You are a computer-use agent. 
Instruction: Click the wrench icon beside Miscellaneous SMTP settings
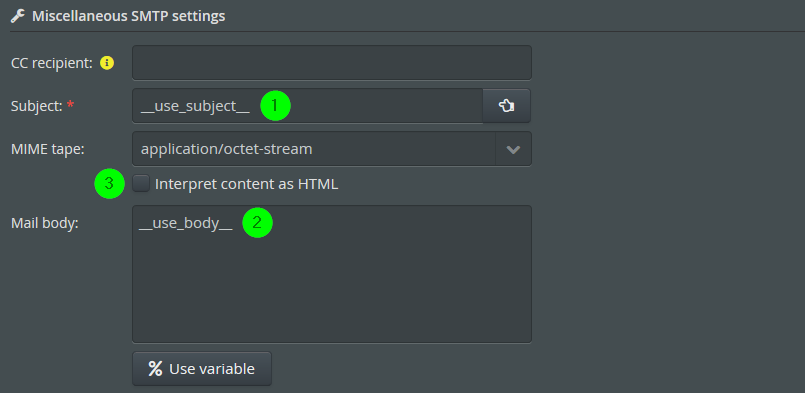pos(17,16)
